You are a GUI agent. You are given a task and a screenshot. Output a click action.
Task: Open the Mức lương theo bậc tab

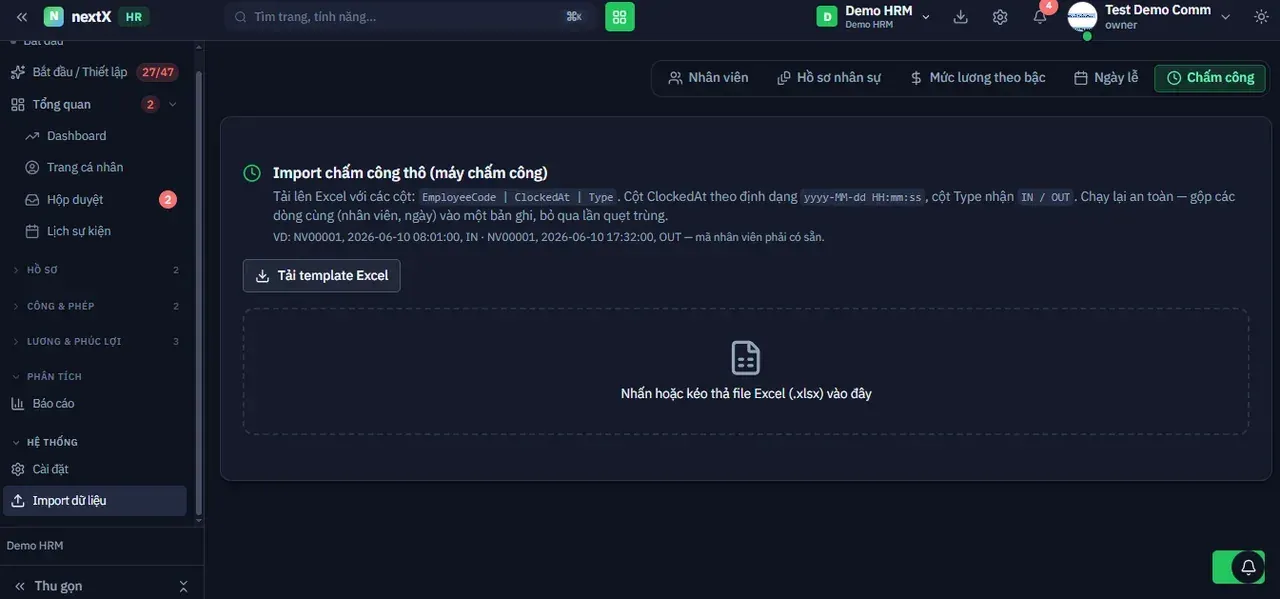[977, 78]
